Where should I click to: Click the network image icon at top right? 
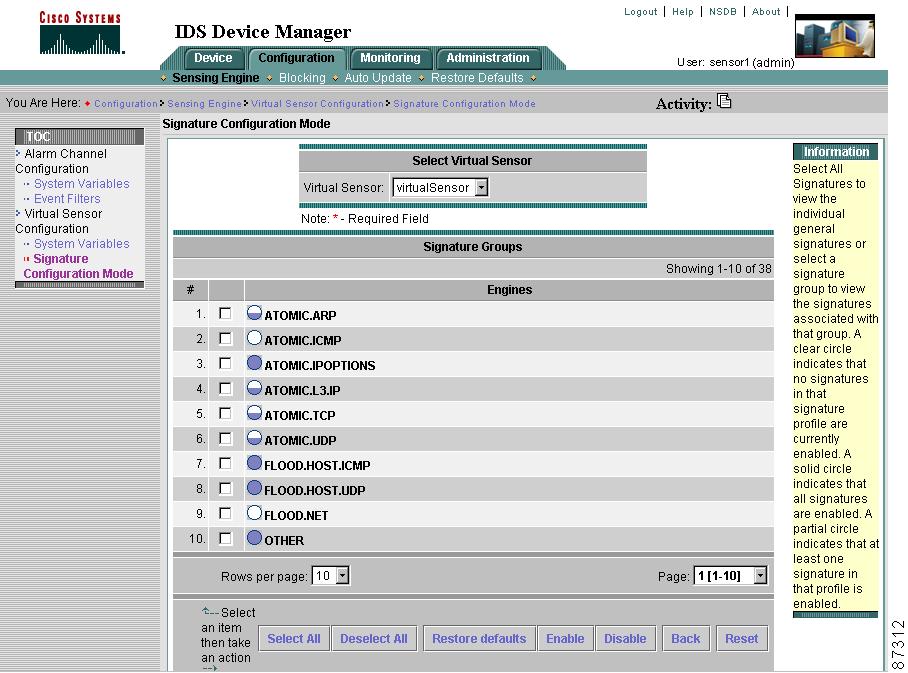point(834,37)
